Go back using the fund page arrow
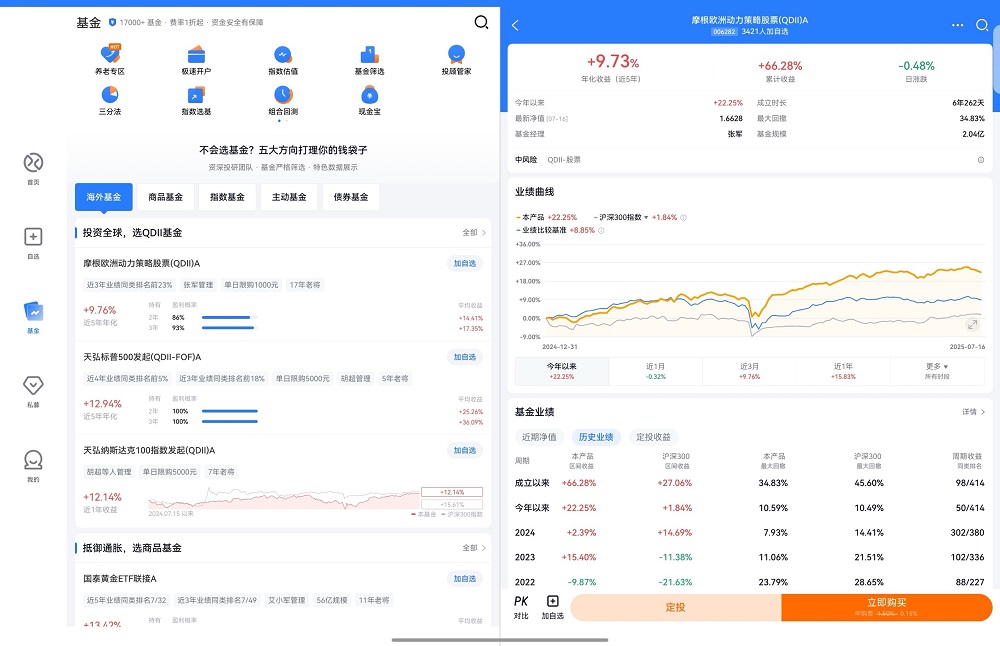Screen dimensions: 1000x646 coord(516,25)
